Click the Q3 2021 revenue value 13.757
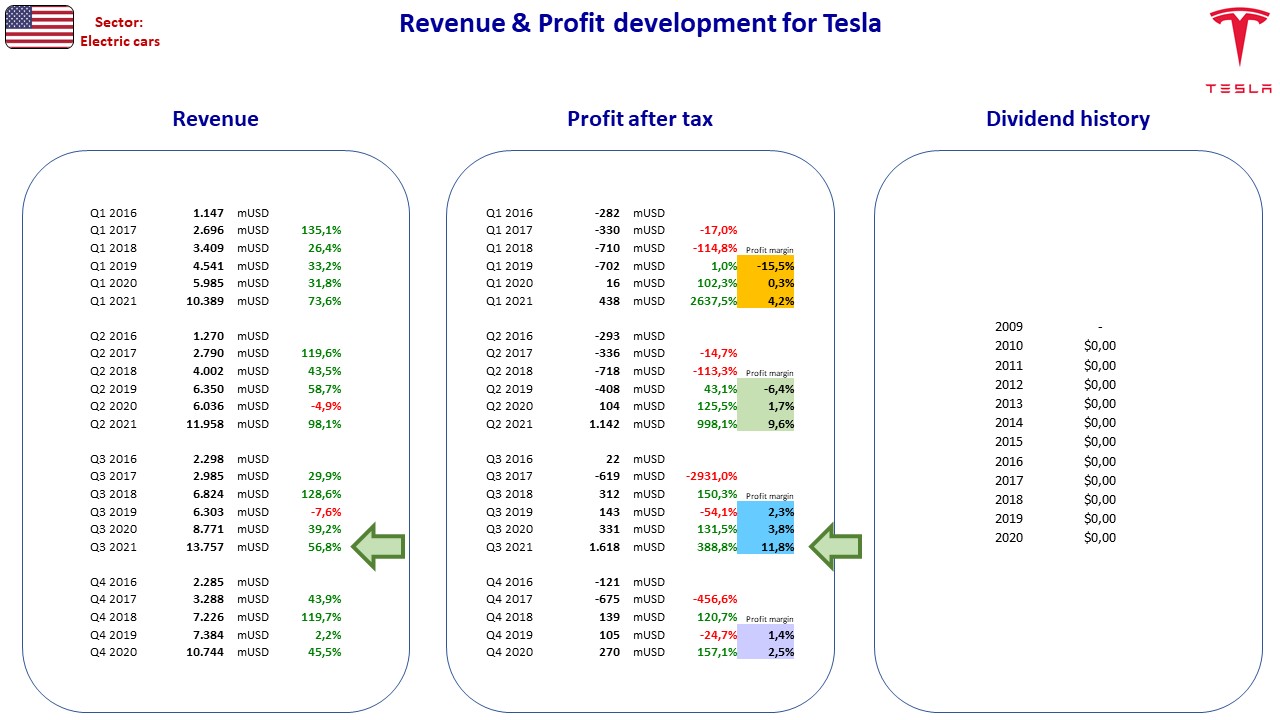This screenshot has height=720, width=1280. (x=204, y=547)
